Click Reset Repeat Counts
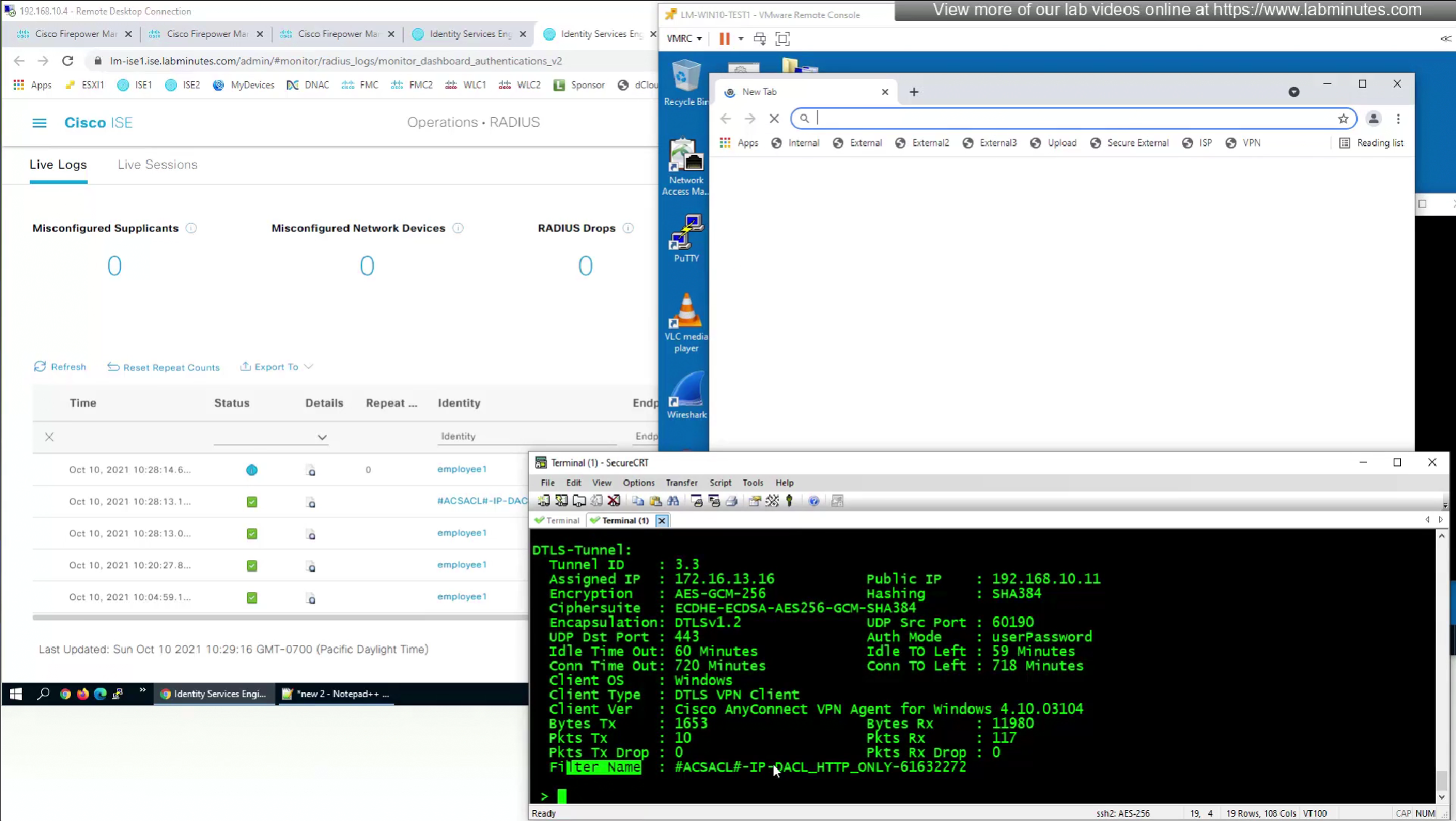 click(x=164, y=367)
